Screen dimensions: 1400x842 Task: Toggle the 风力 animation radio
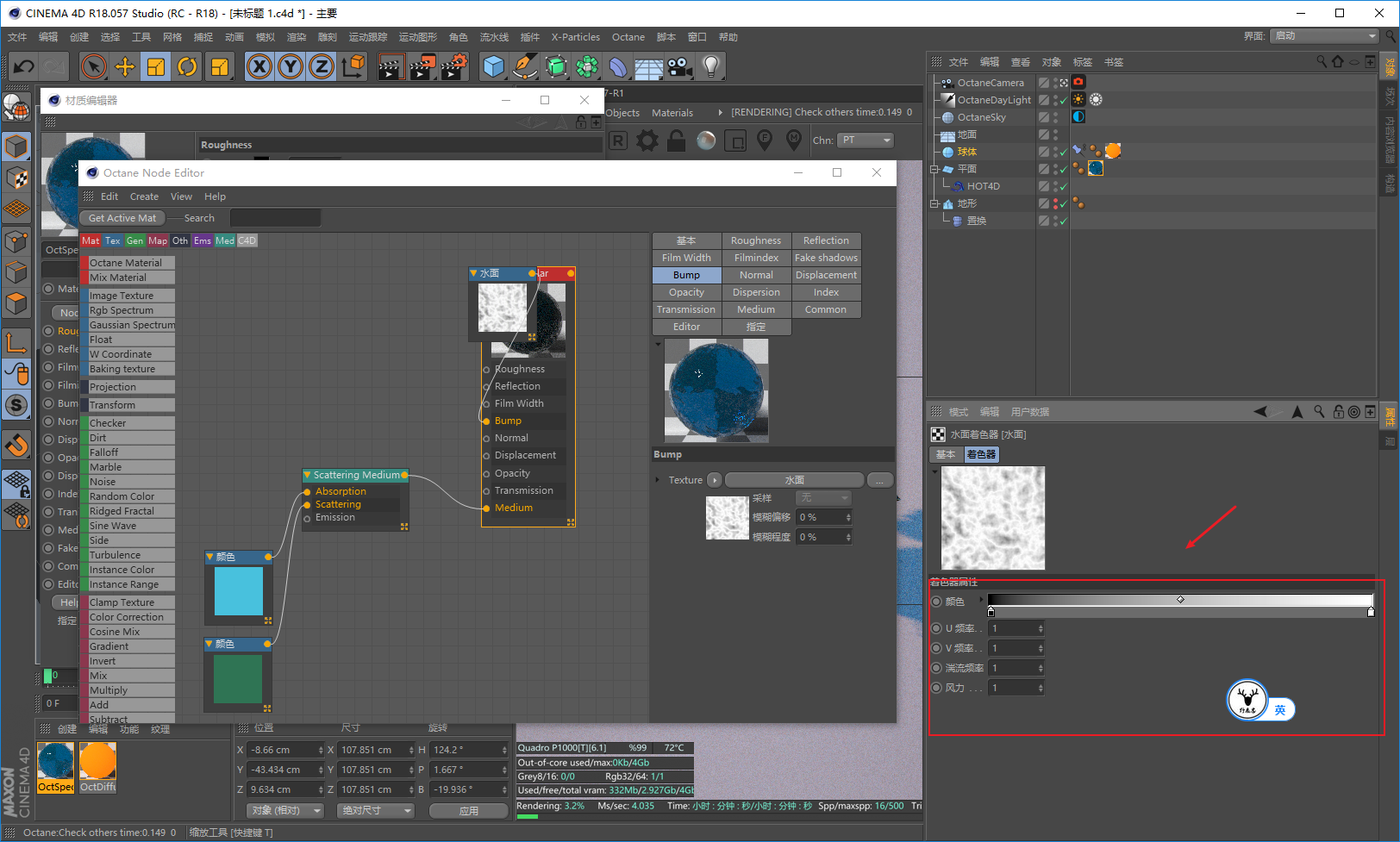pyautogui.click(x=937, y=688)
